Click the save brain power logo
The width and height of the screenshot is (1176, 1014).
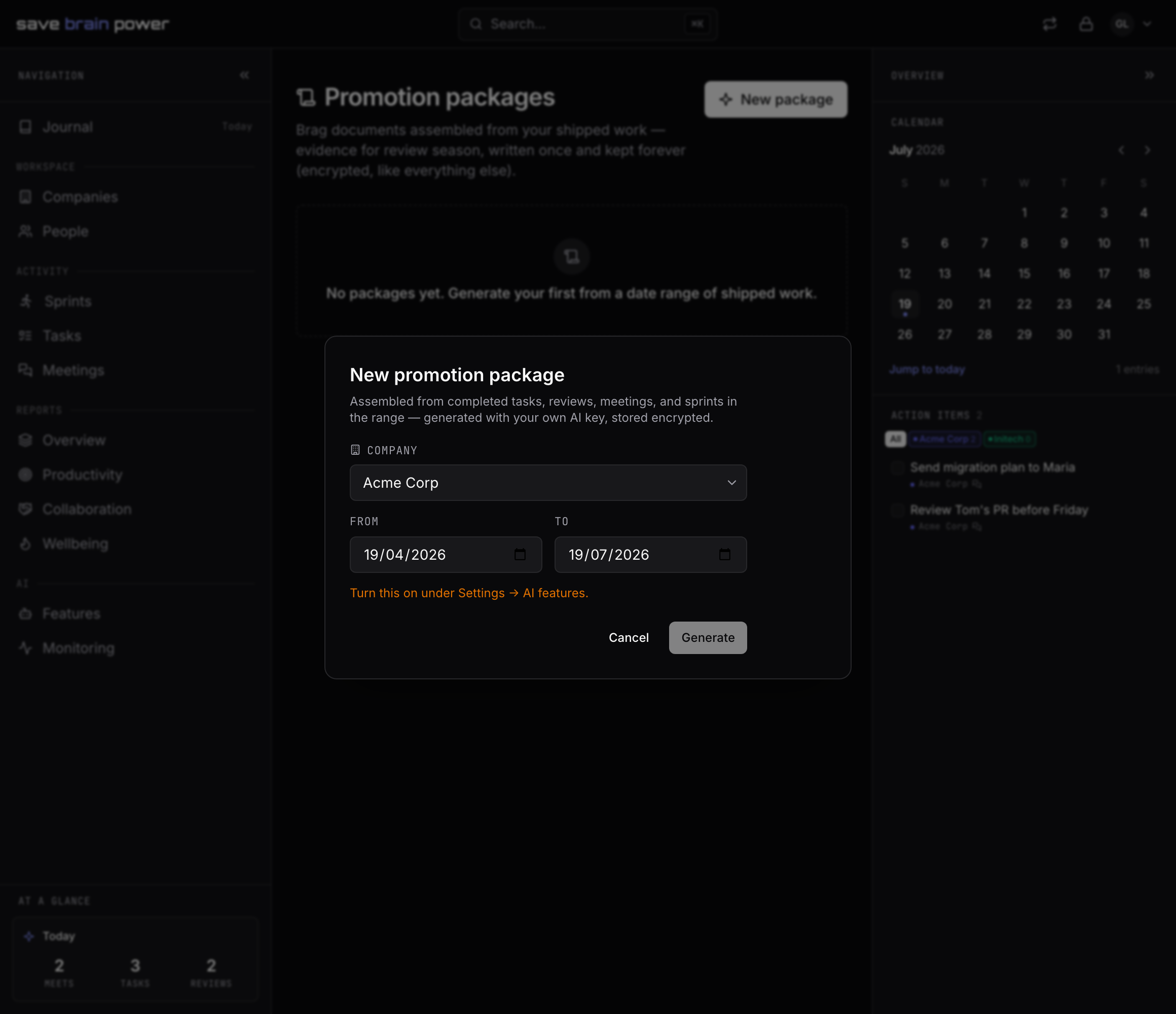click(x=93, y=24)
